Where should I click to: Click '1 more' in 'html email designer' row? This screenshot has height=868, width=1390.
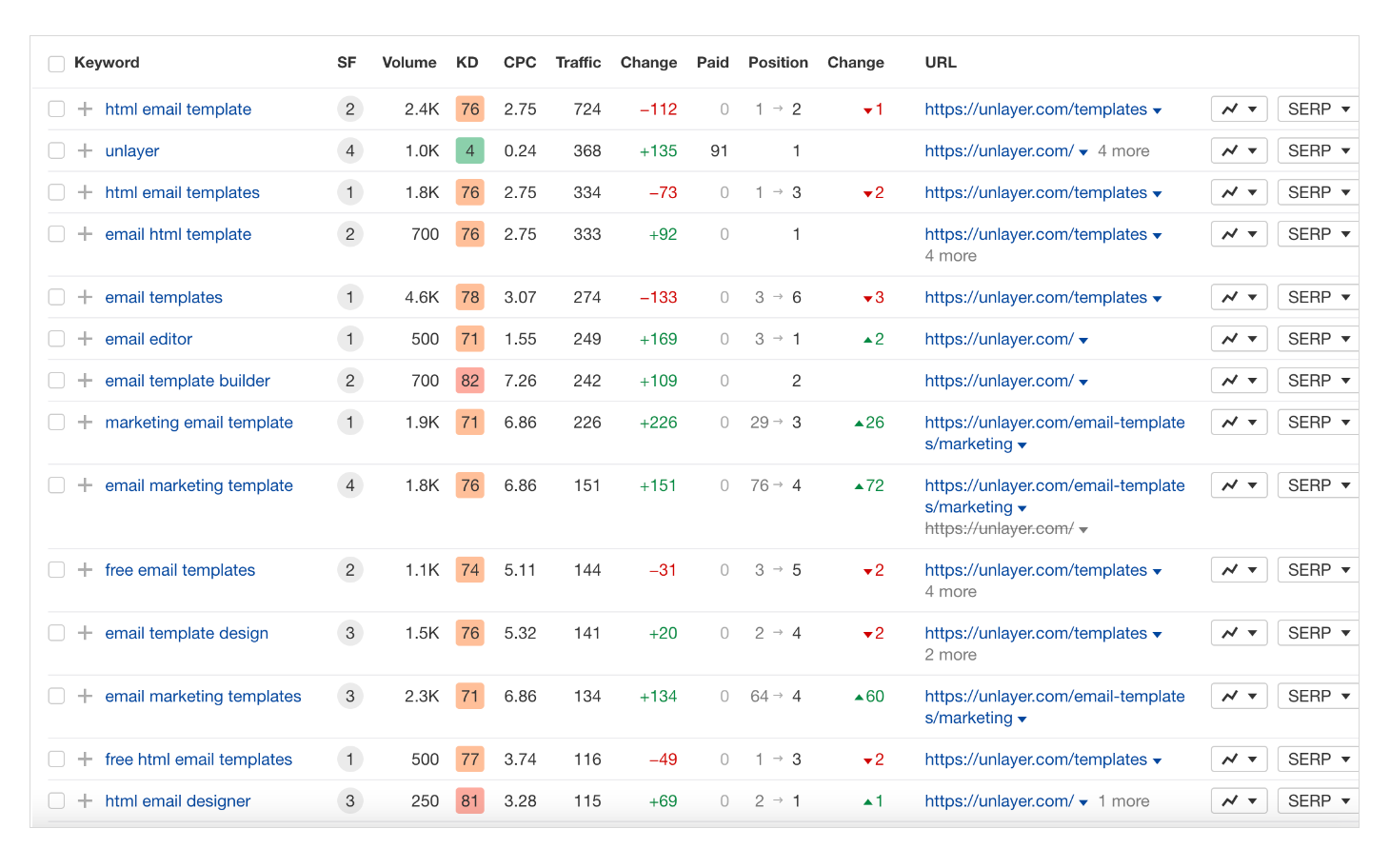coord(1123,801)
